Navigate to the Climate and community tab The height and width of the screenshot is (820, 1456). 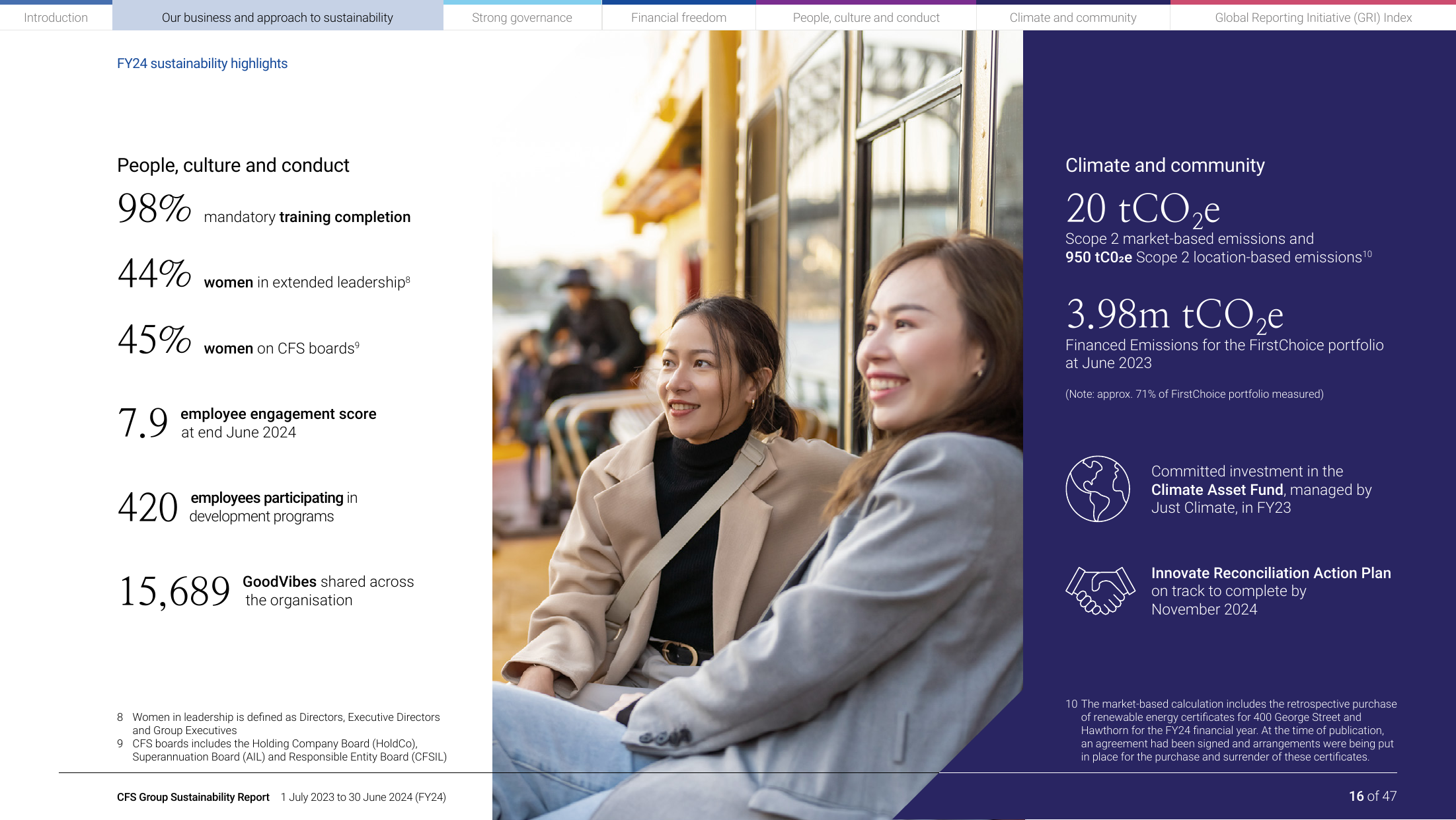point(1073,17)
